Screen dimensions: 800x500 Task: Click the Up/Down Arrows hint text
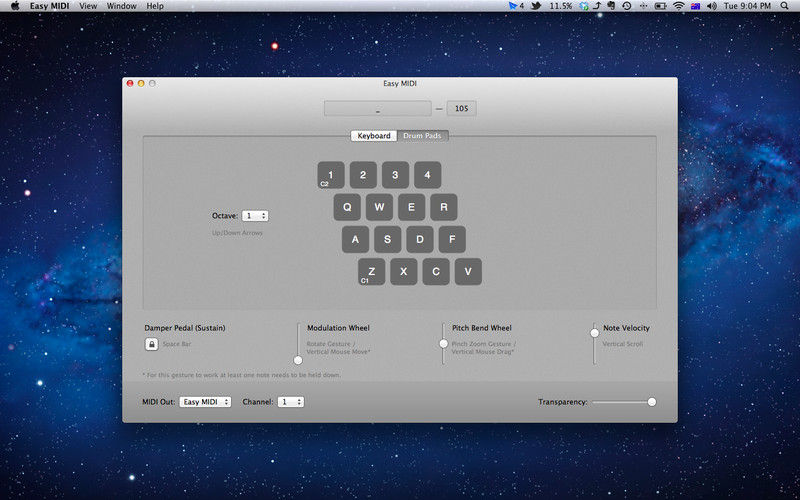point(237,233)
